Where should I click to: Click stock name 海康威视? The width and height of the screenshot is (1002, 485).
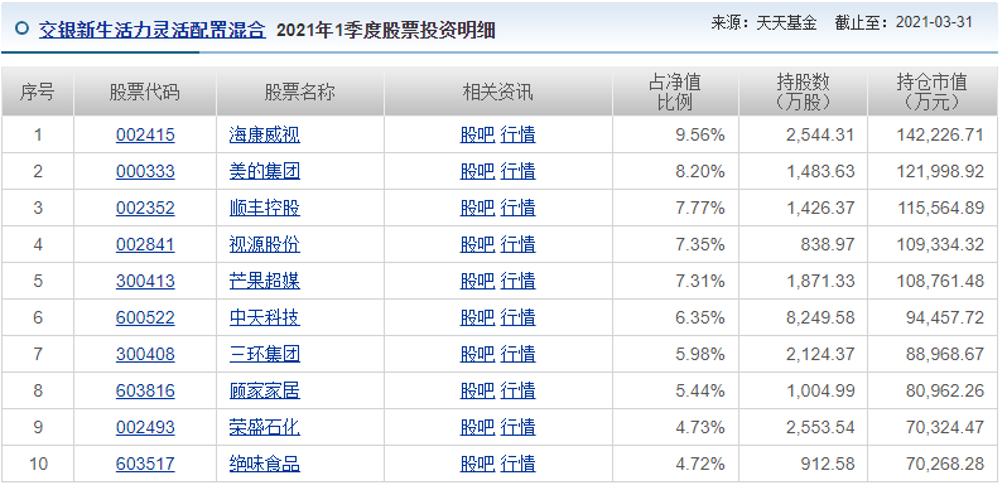point(264,135)
